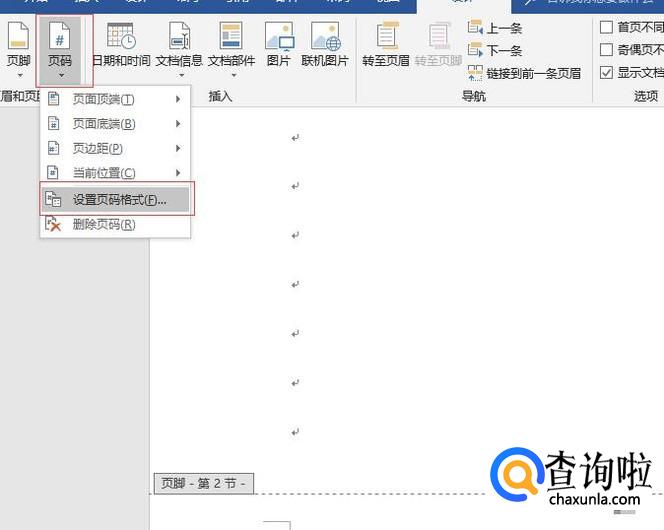The image size is (664, 530).
Task: Toggle 链接到前一条页眉 link to previous
Action: (524, 73)
